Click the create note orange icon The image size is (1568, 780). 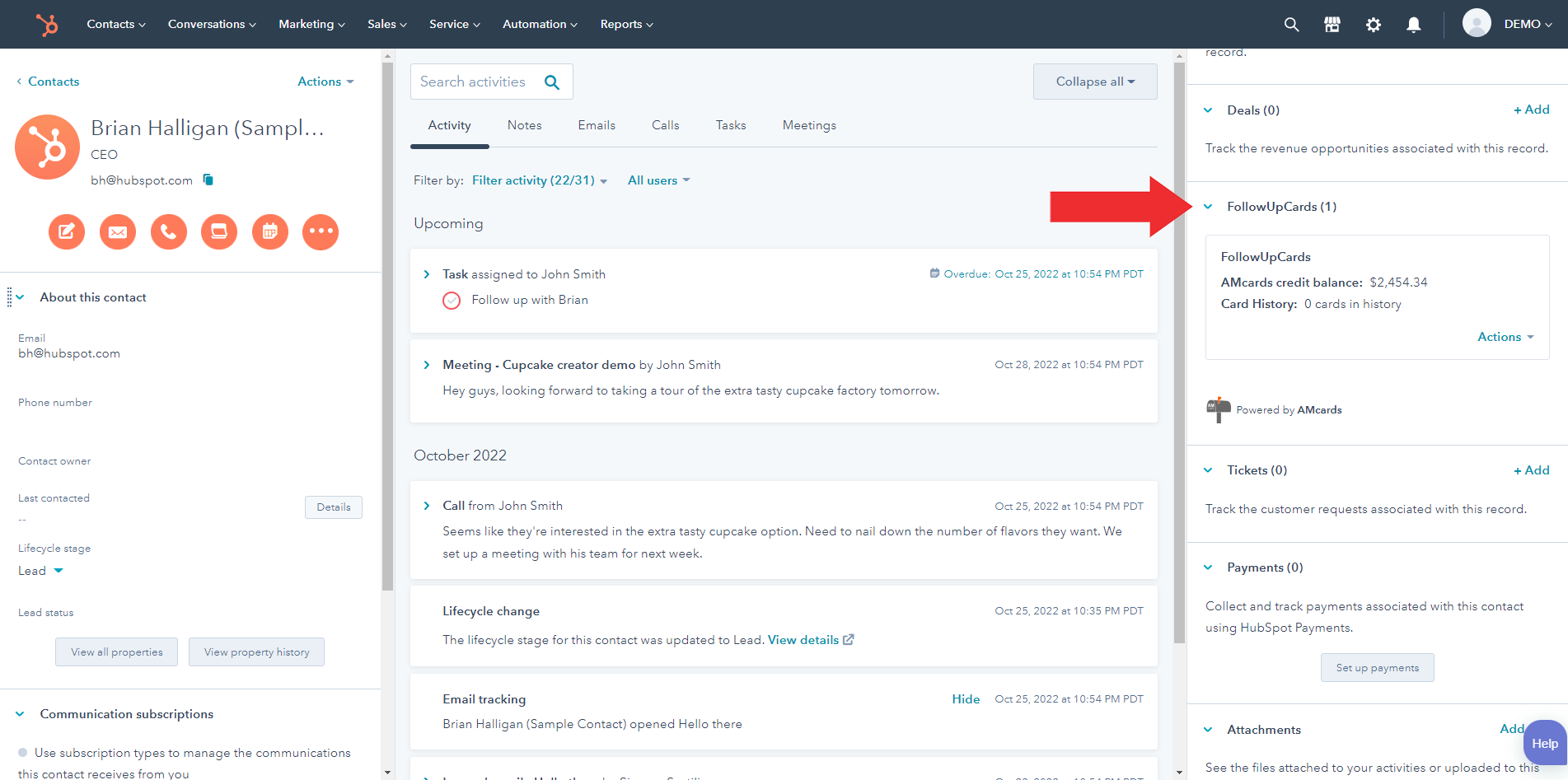point(67,231)
